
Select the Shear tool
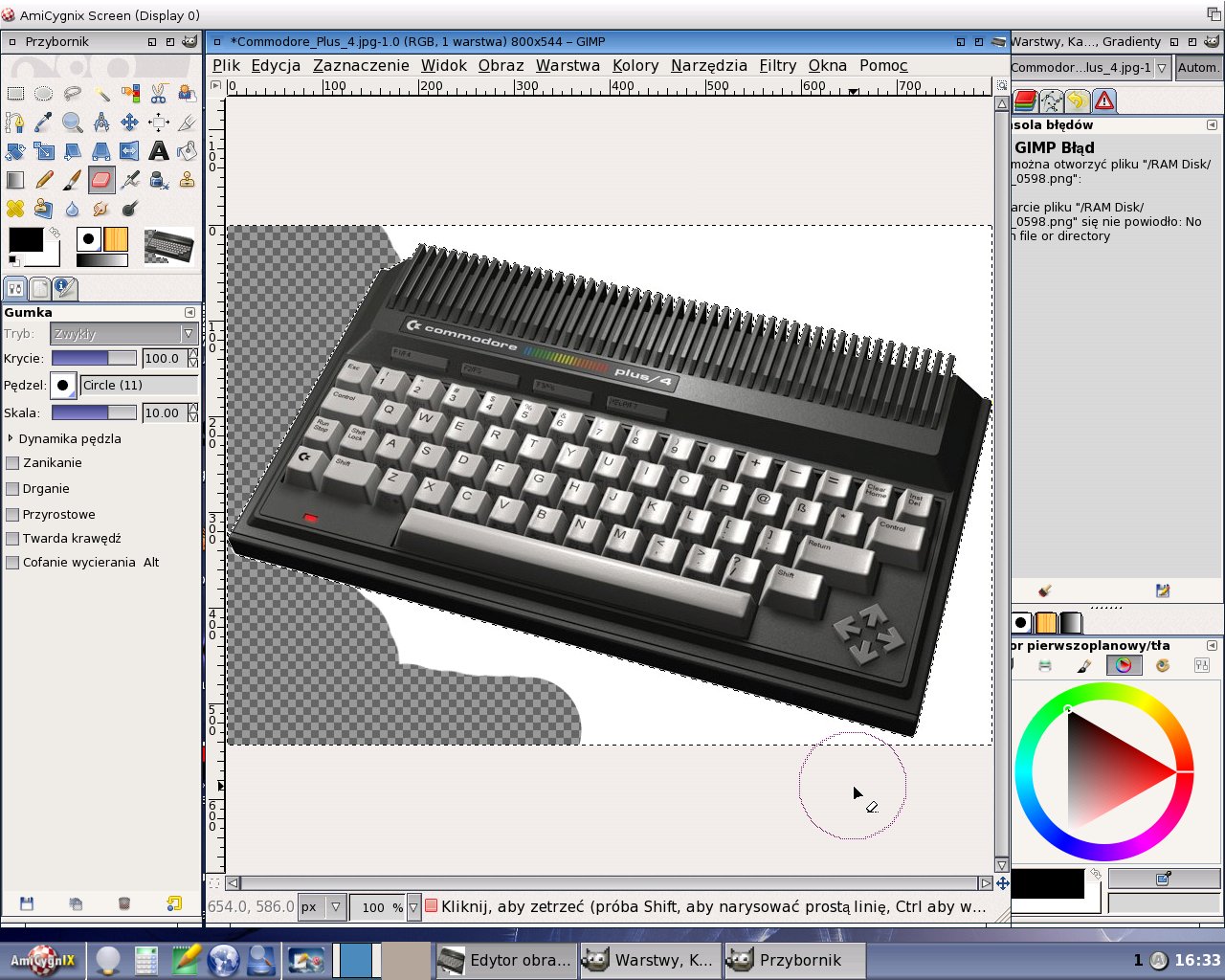[73, 151]
